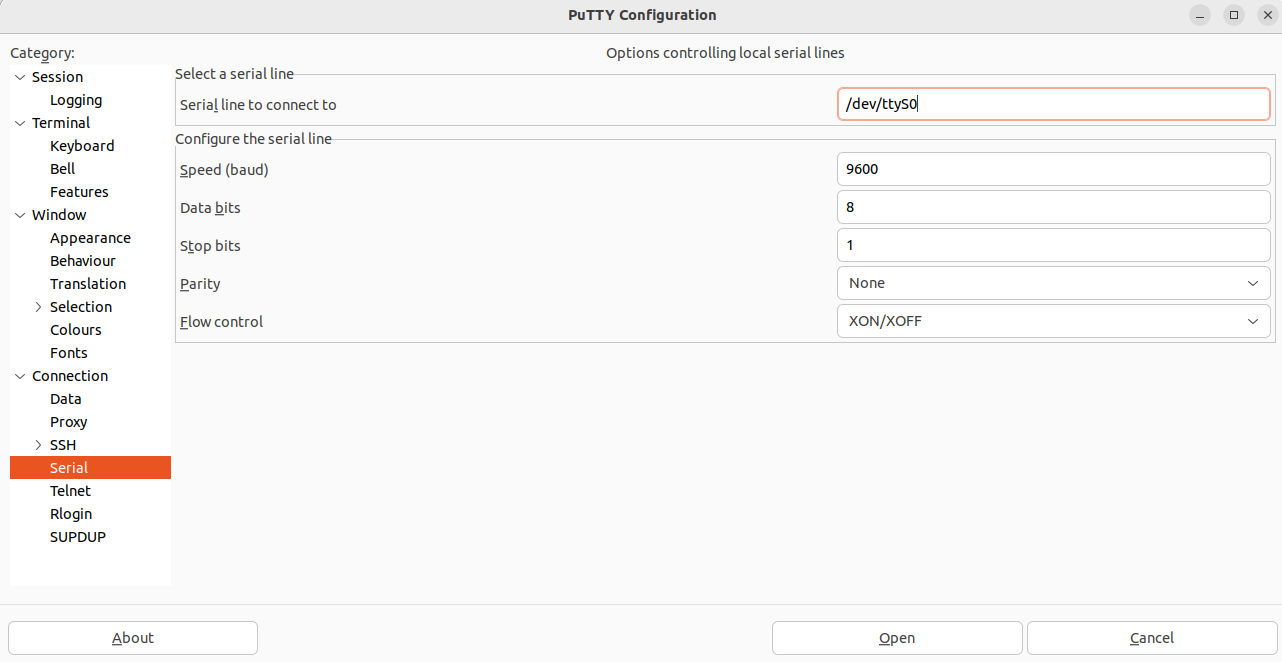The width and height of the screenshot is (1282, 662).
Task: Open Translation settings
Action: [88, 284]
